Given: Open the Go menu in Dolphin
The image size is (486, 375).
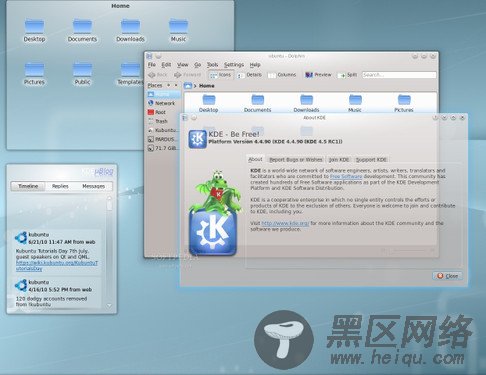Looking at the screenshot, I should (x=197, y=65).
